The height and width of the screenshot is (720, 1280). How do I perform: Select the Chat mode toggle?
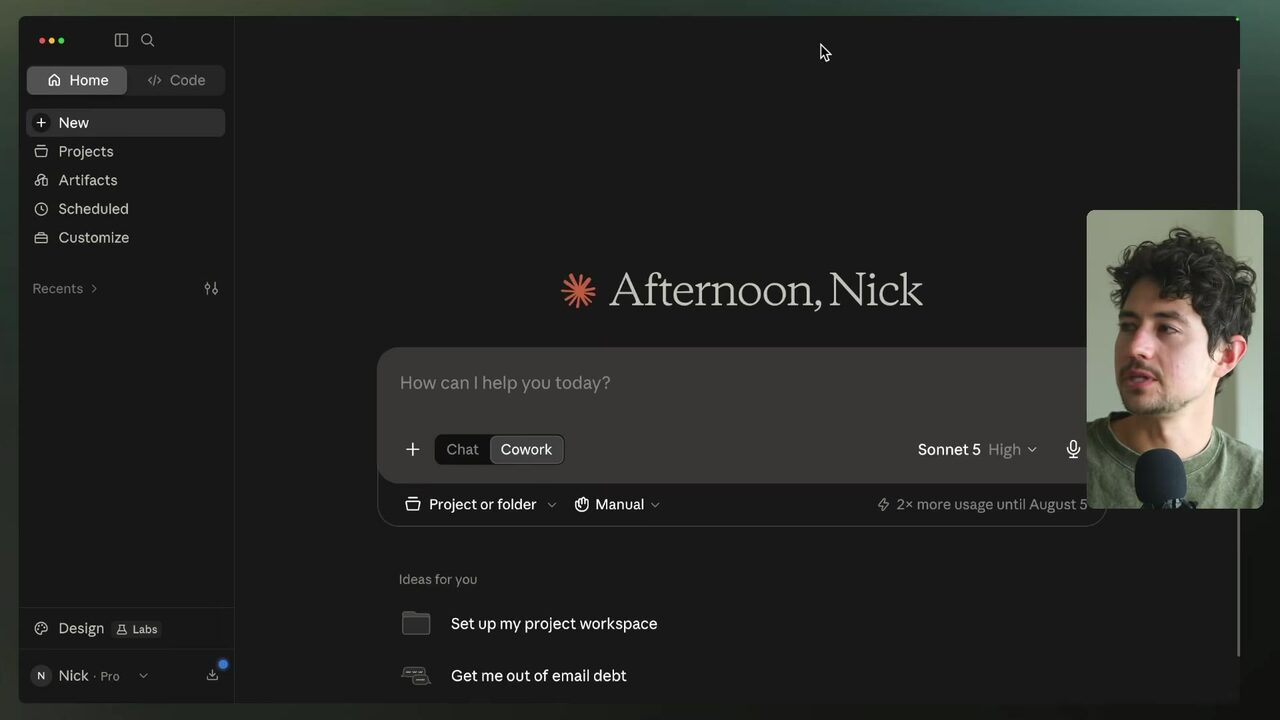pyautogui.click(x=462, y=449)
